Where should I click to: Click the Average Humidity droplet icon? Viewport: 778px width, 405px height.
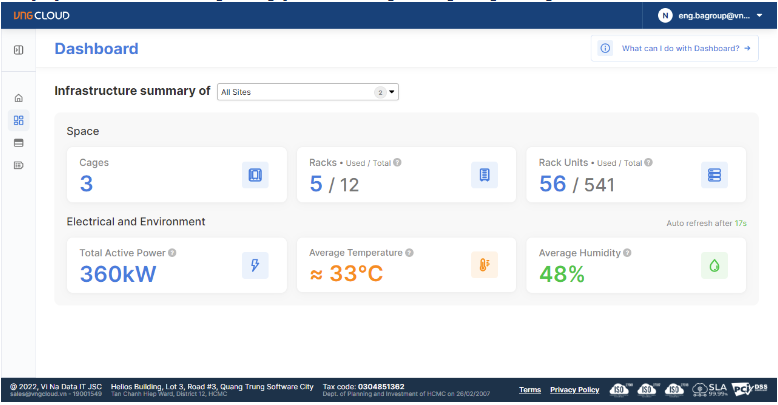pyautogui.click(x=714, y=265)
